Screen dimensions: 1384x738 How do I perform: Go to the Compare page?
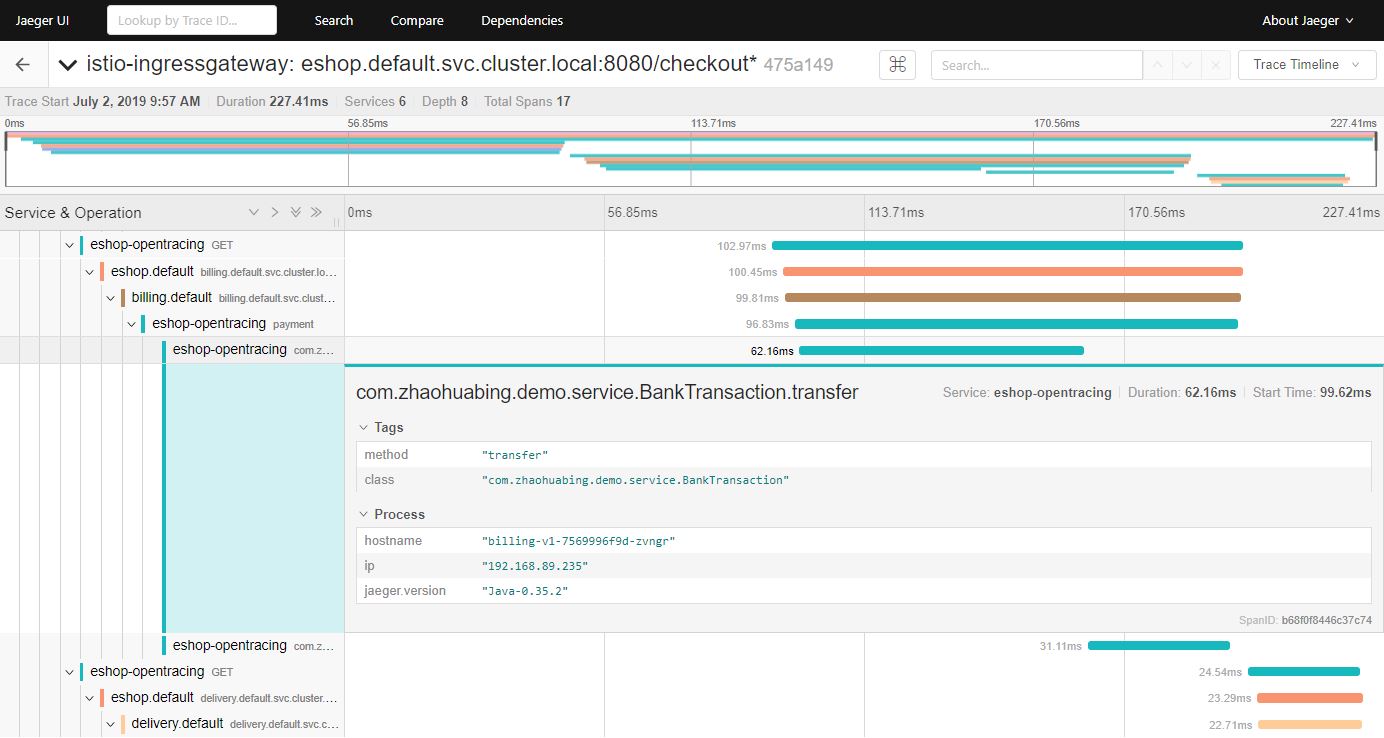click(417, 20)
